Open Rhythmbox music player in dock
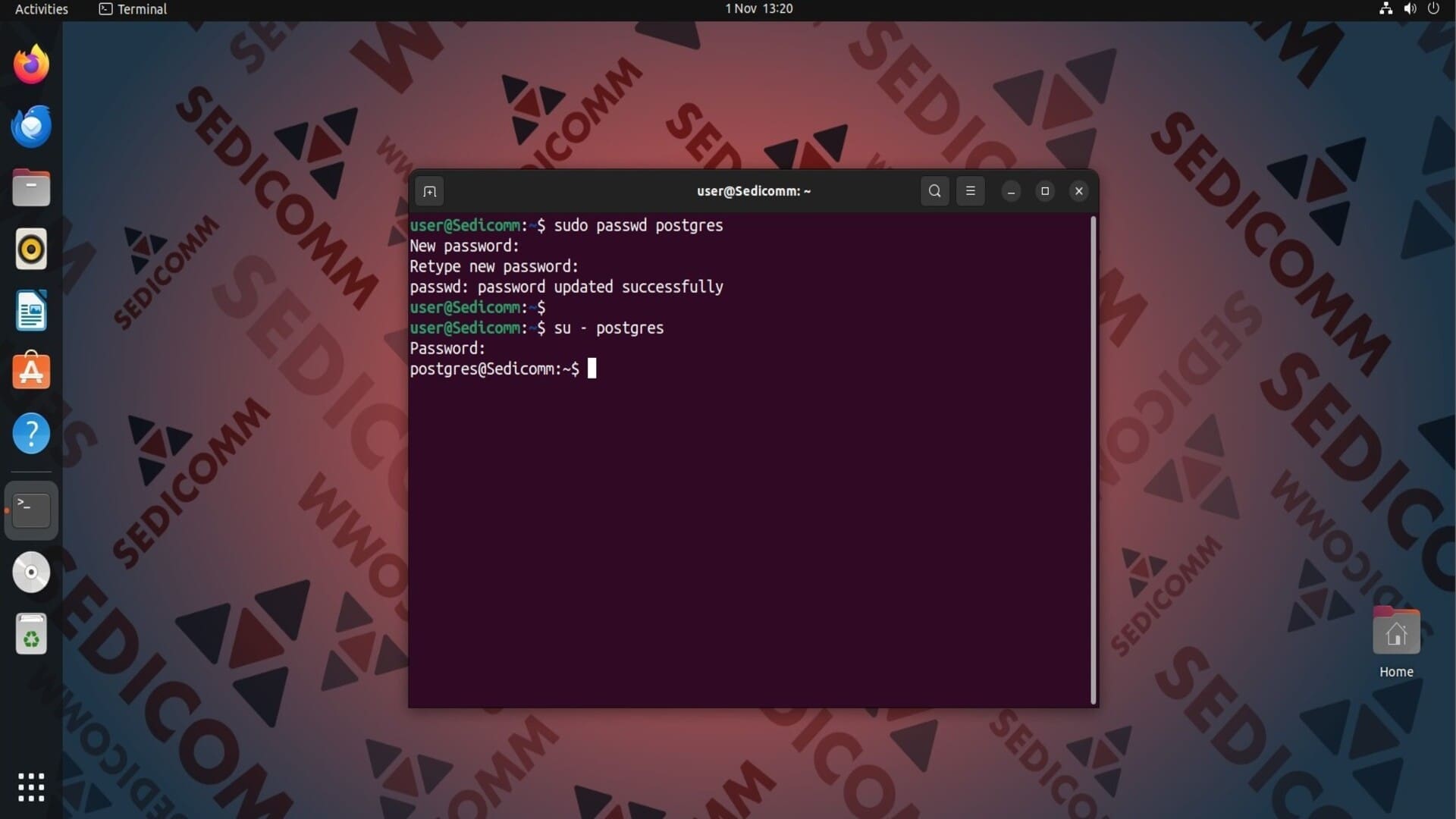This screenshot has width=1456, height=819. tap(31, 249)
